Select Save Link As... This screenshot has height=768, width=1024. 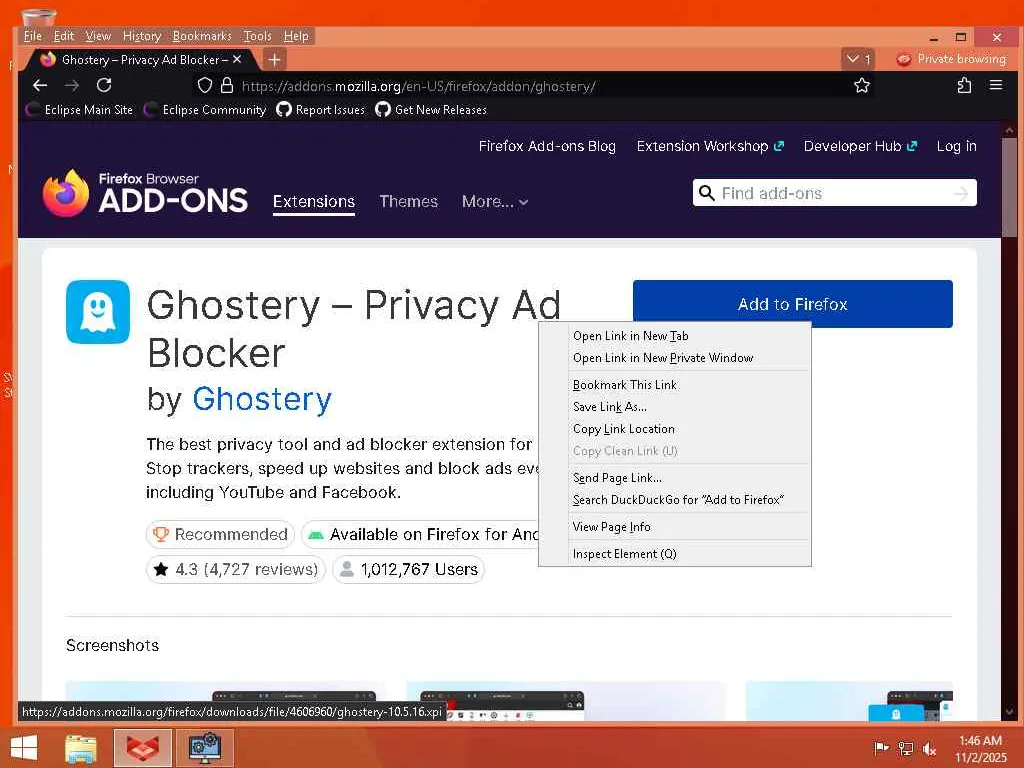click(675, 407)
